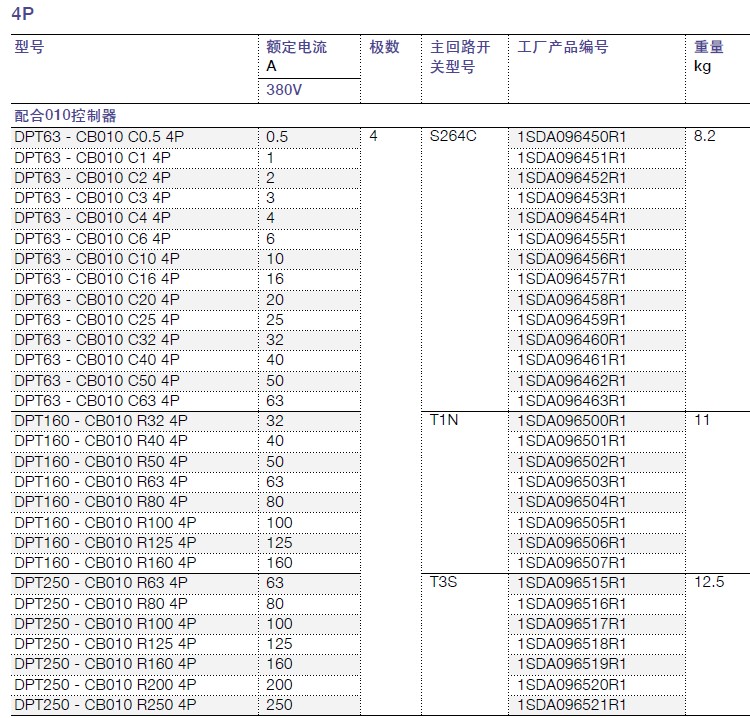Select row DPT63 - CB010 C16 4P
The height and width of the screenshot is (718, 750).
point(380,279)
